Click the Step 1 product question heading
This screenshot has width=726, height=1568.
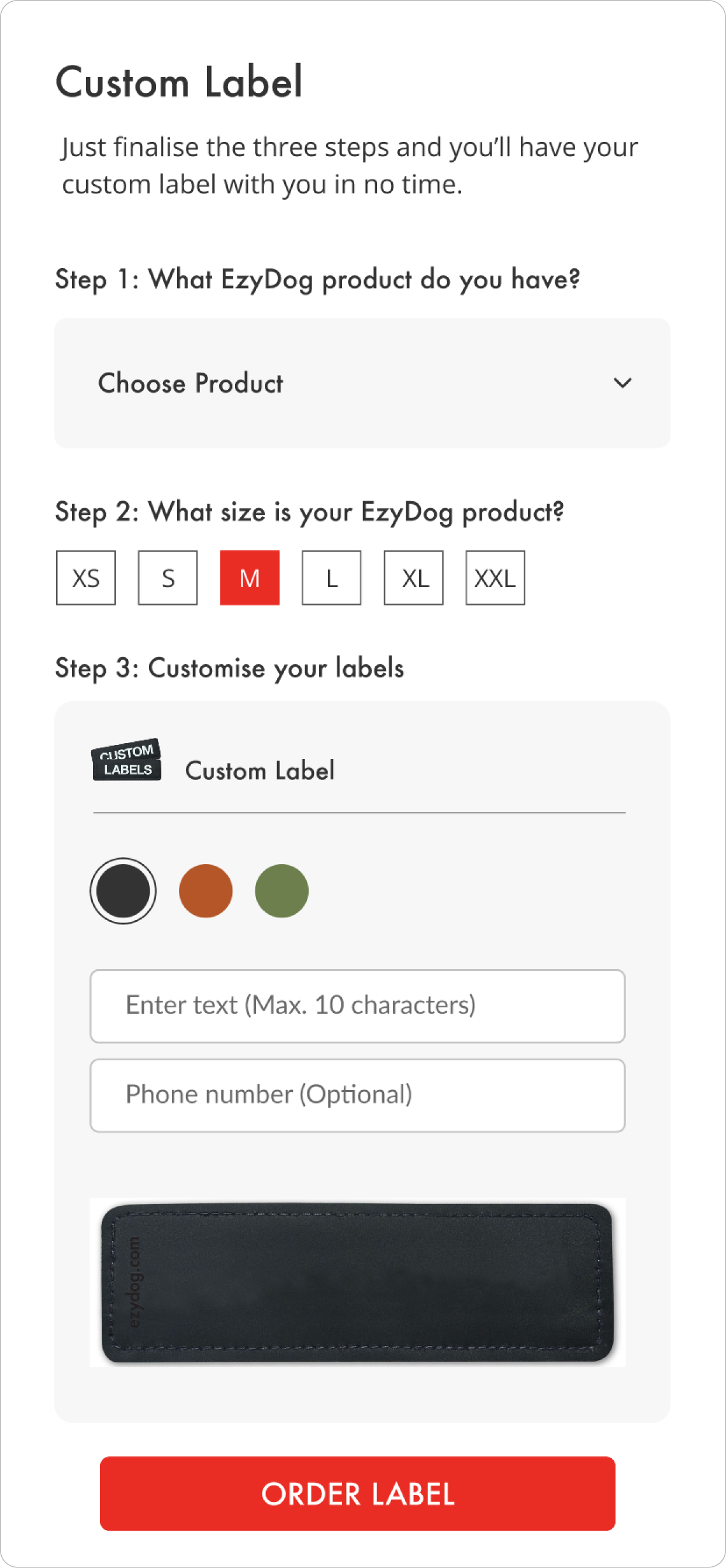(317, 279)
